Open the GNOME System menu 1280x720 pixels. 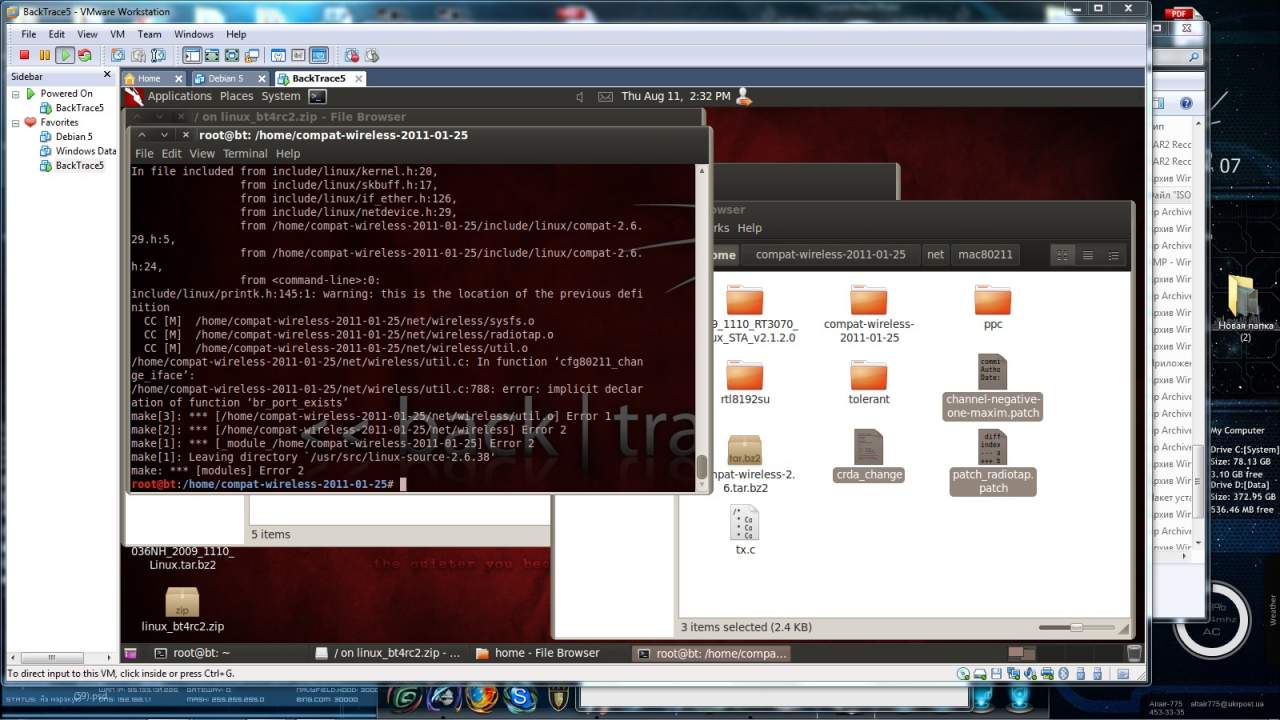[281, 96]
